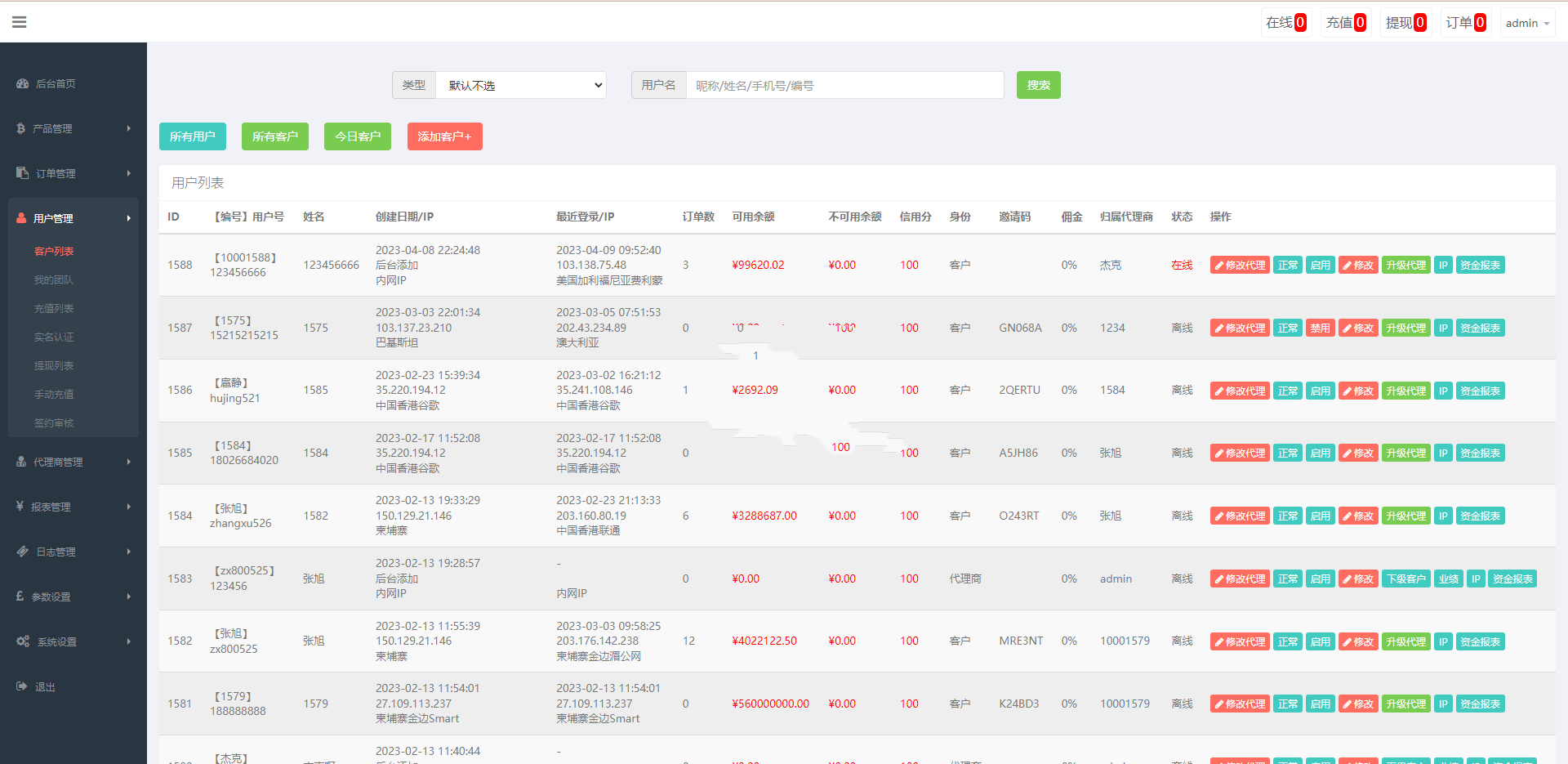Click the yen icon beside 报表管理
1568x764 pixels.
(20, 507)
